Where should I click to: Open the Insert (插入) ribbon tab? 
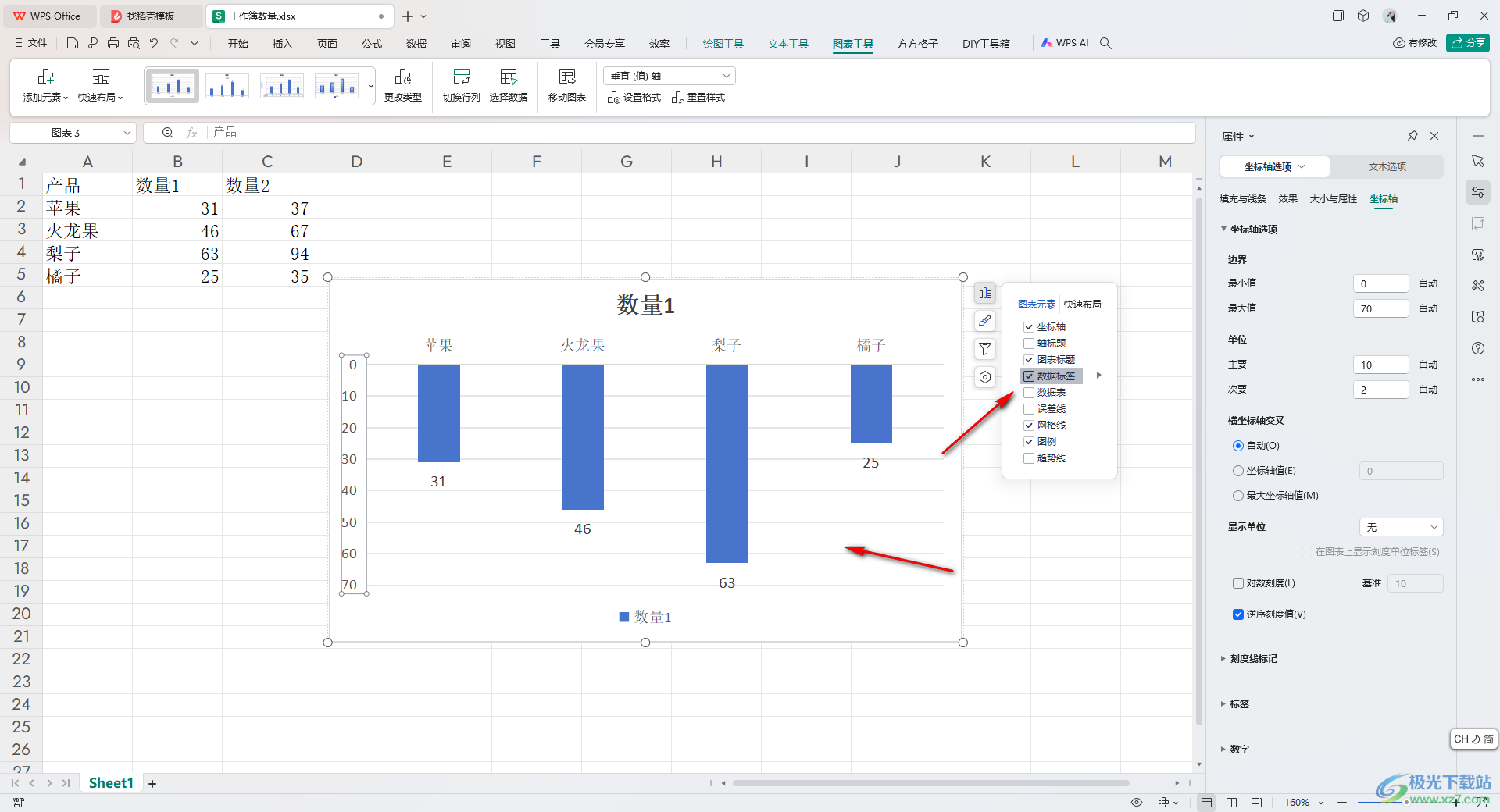[x=283, y=44]
